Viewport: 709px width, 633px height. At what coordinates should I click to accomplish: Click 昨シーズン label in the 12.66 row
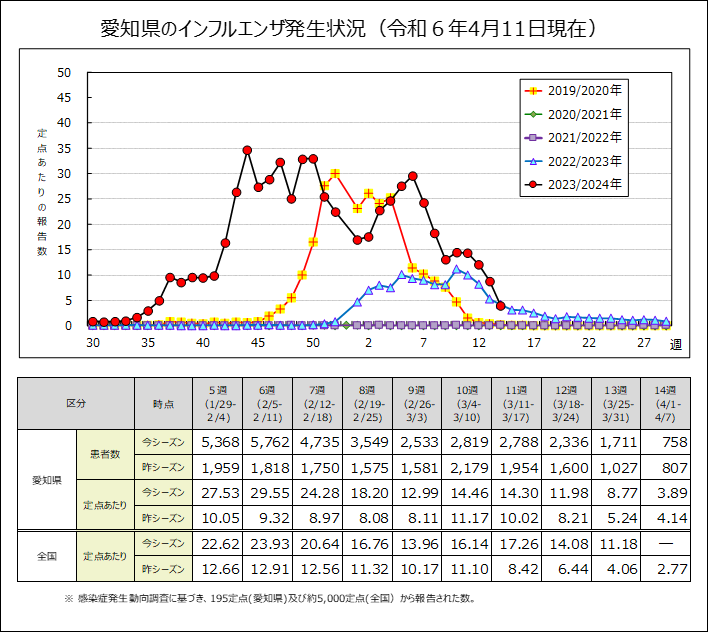click(x=163, y=569)
